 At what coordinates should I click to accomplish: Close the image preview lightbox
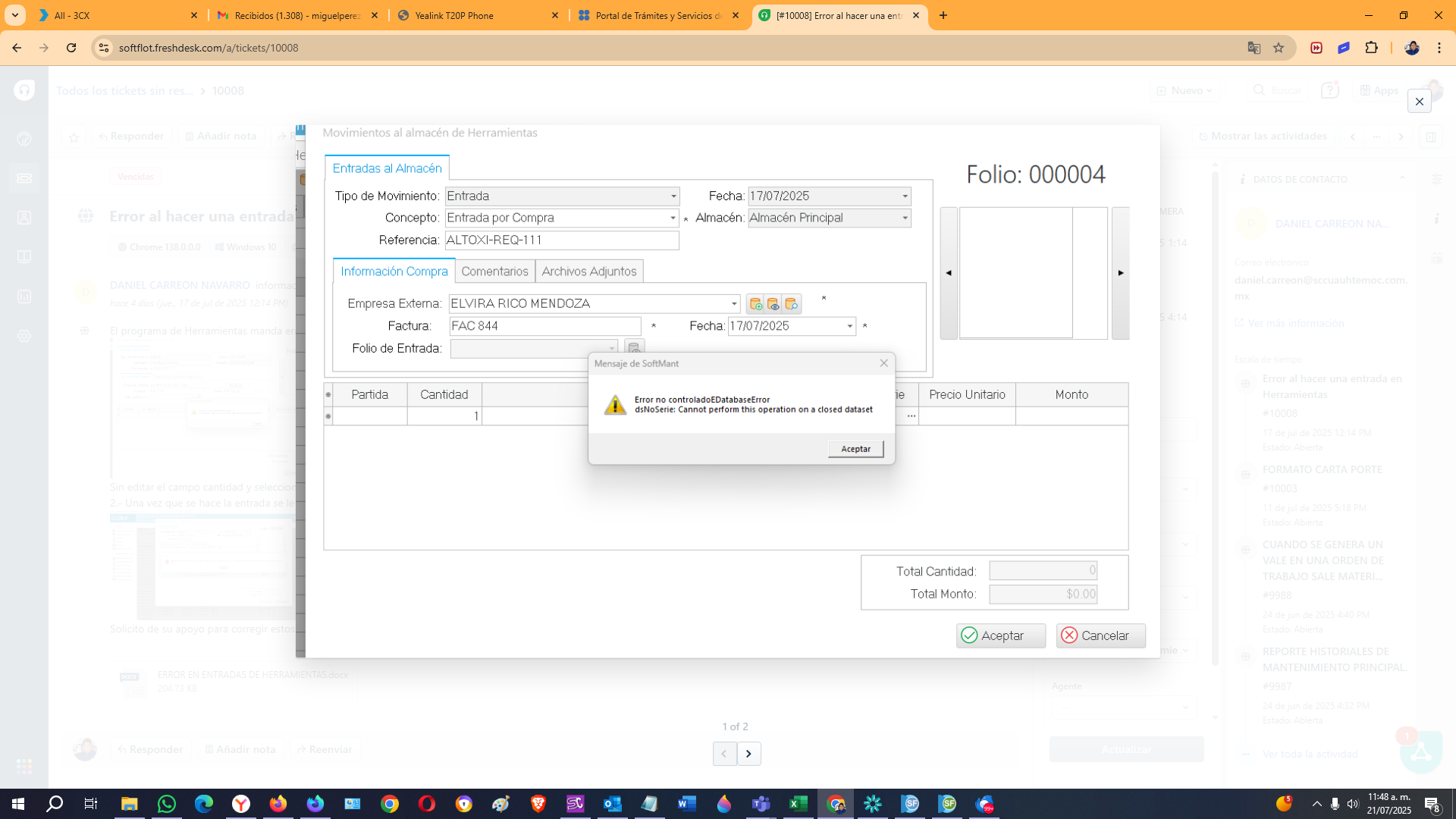tap(1419, 102)
